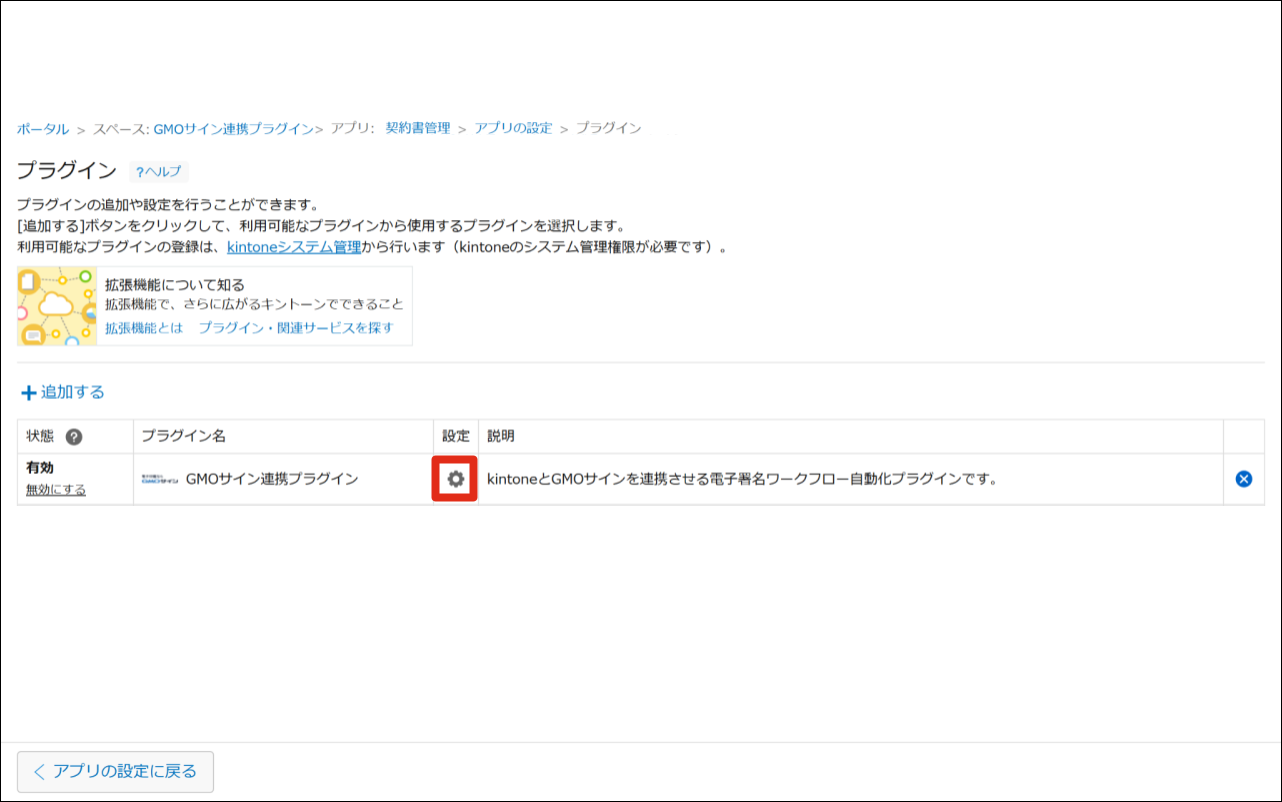This screenshot has width=1282, height=802.
Task: Open GMOサイン連携プラグイン settings gear
Action: tap(456, 479)
